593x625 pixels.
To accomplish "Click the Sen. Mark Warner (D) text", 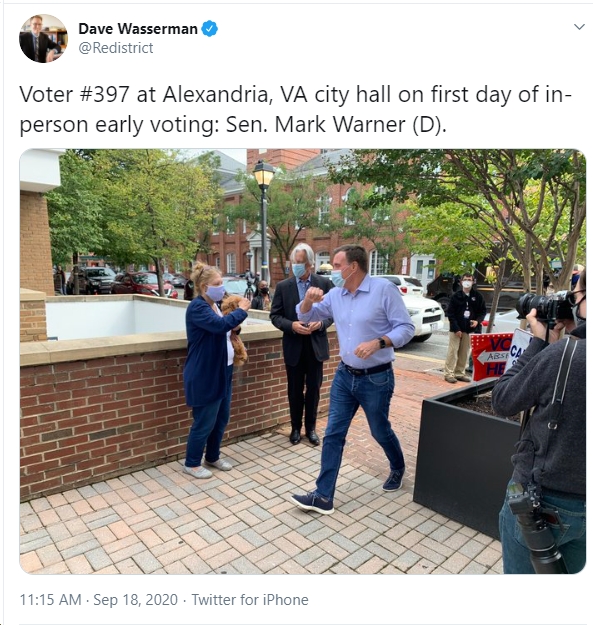I will (x=336, y=125).
